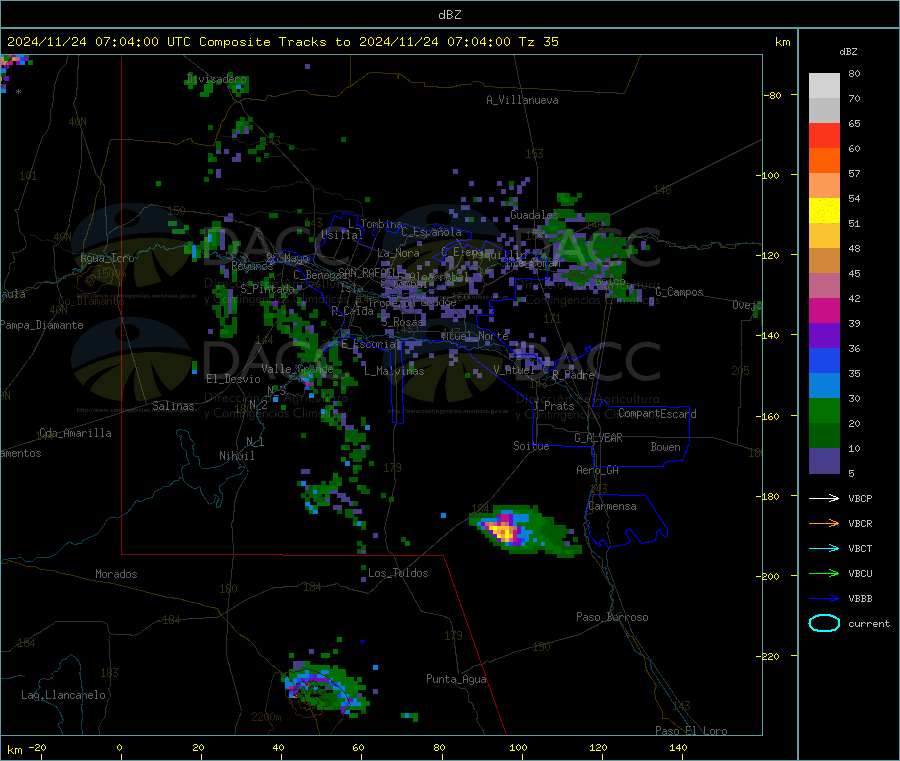Select the royal blue swatch in dBZ scale
This screenshot has height=761, width=900.
point(824,360)
